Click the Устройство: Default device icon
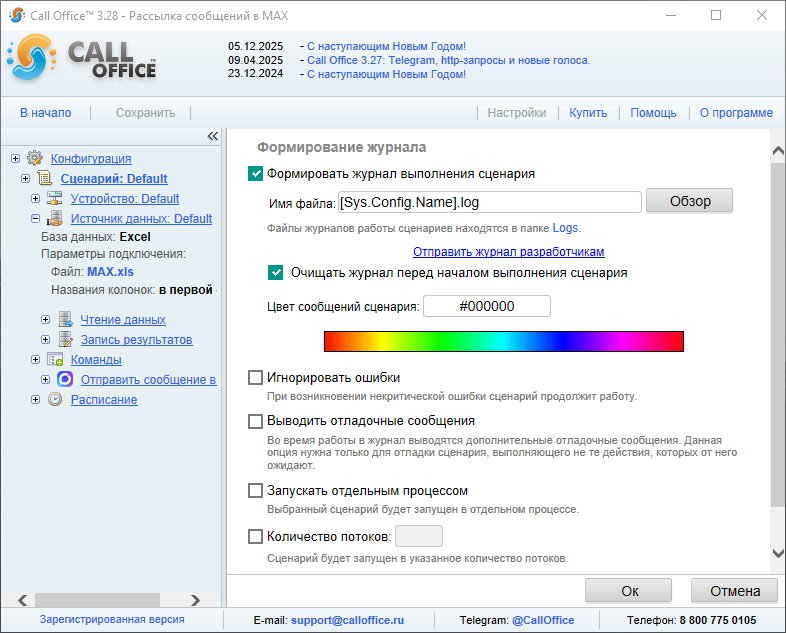This screenshot has height=633, width=786. (x=55, y=198)
